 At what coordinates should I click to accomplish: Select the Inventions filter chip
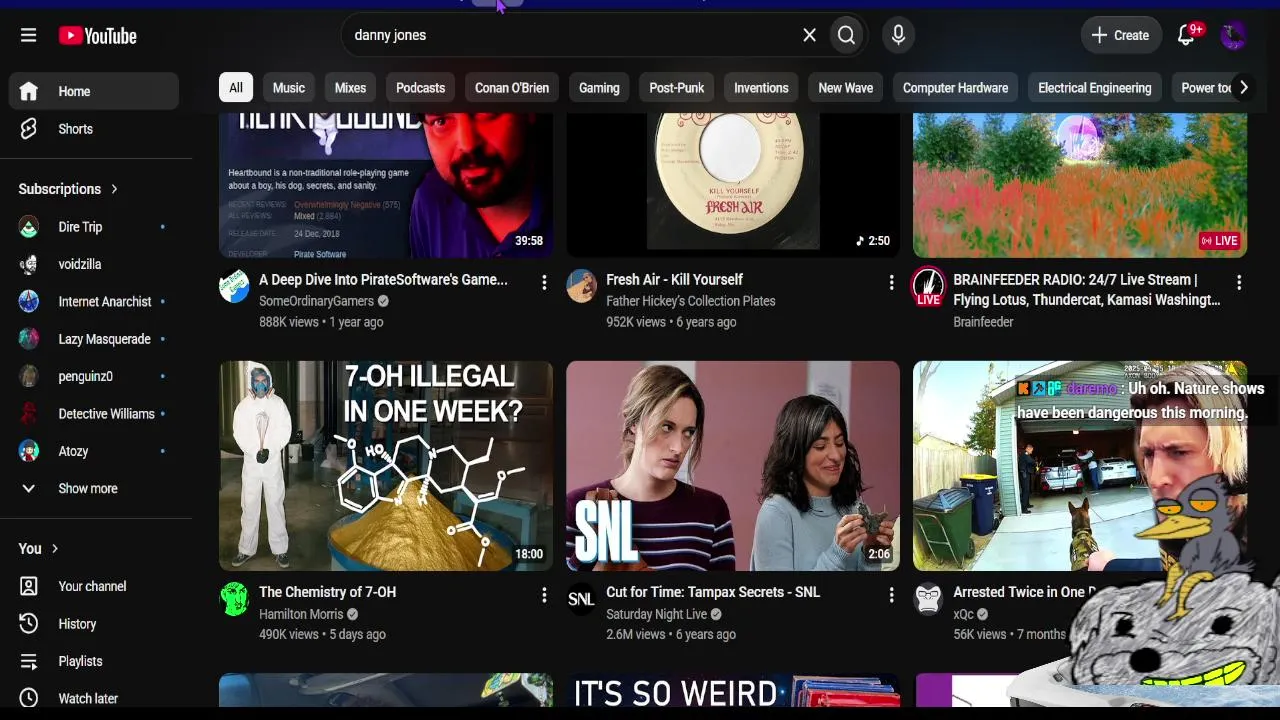pos(761,88)
